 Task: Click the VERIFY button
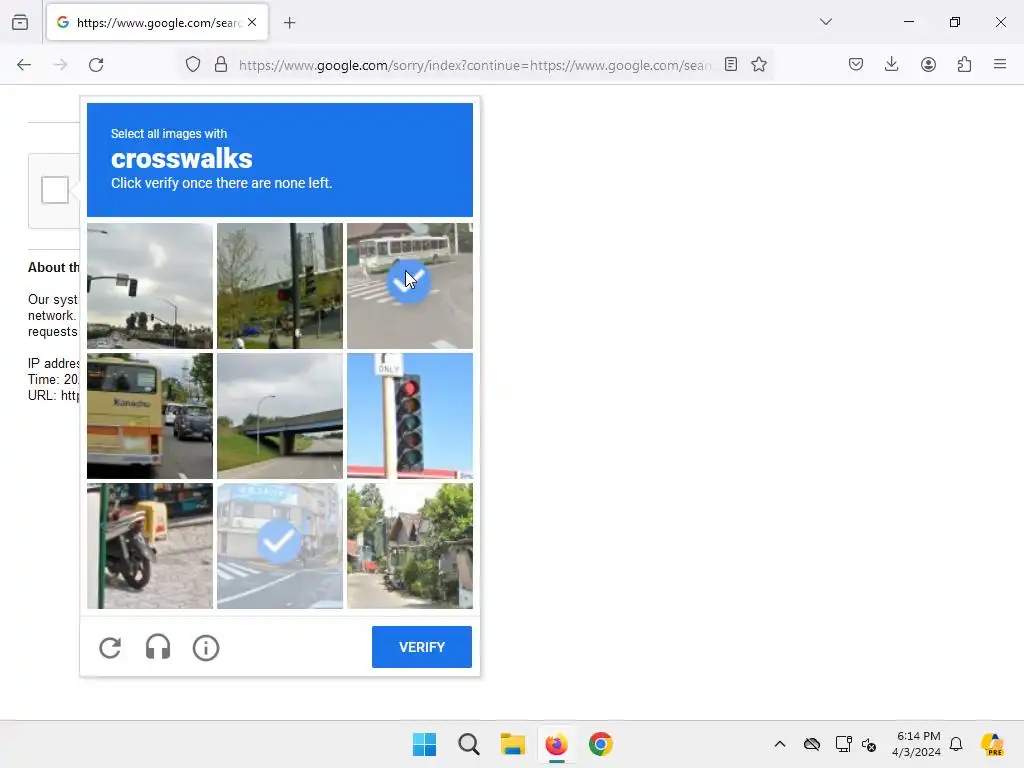(x=422, y=647)
